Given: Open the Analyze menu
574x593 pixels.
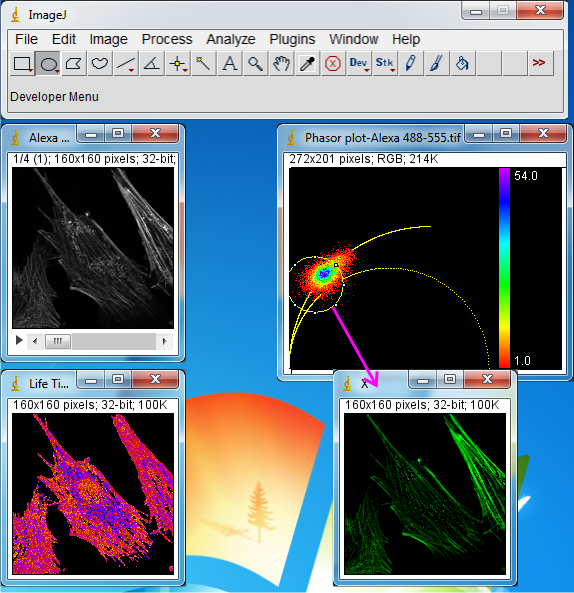Looking at the screenshot, I should [231, 39].
